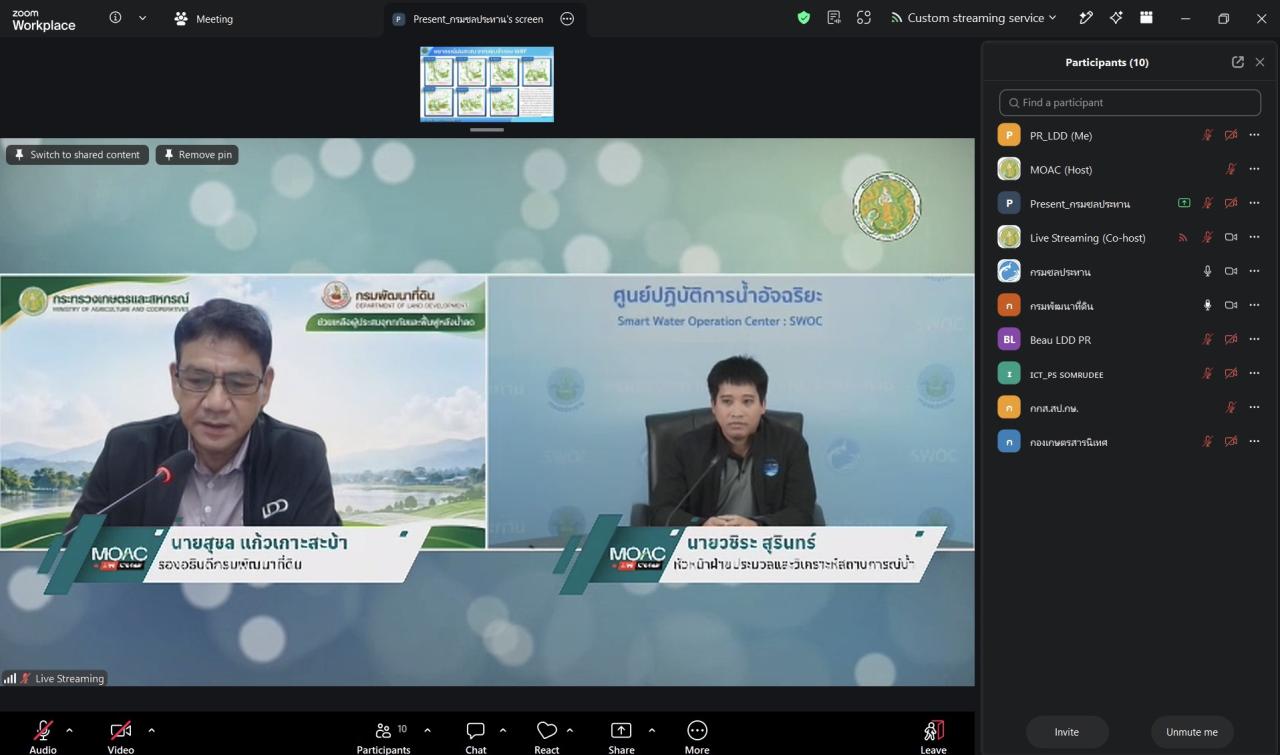Unmute using the Audio button
The height and width of the screenshot is (755, 1280).
(43, 737)
